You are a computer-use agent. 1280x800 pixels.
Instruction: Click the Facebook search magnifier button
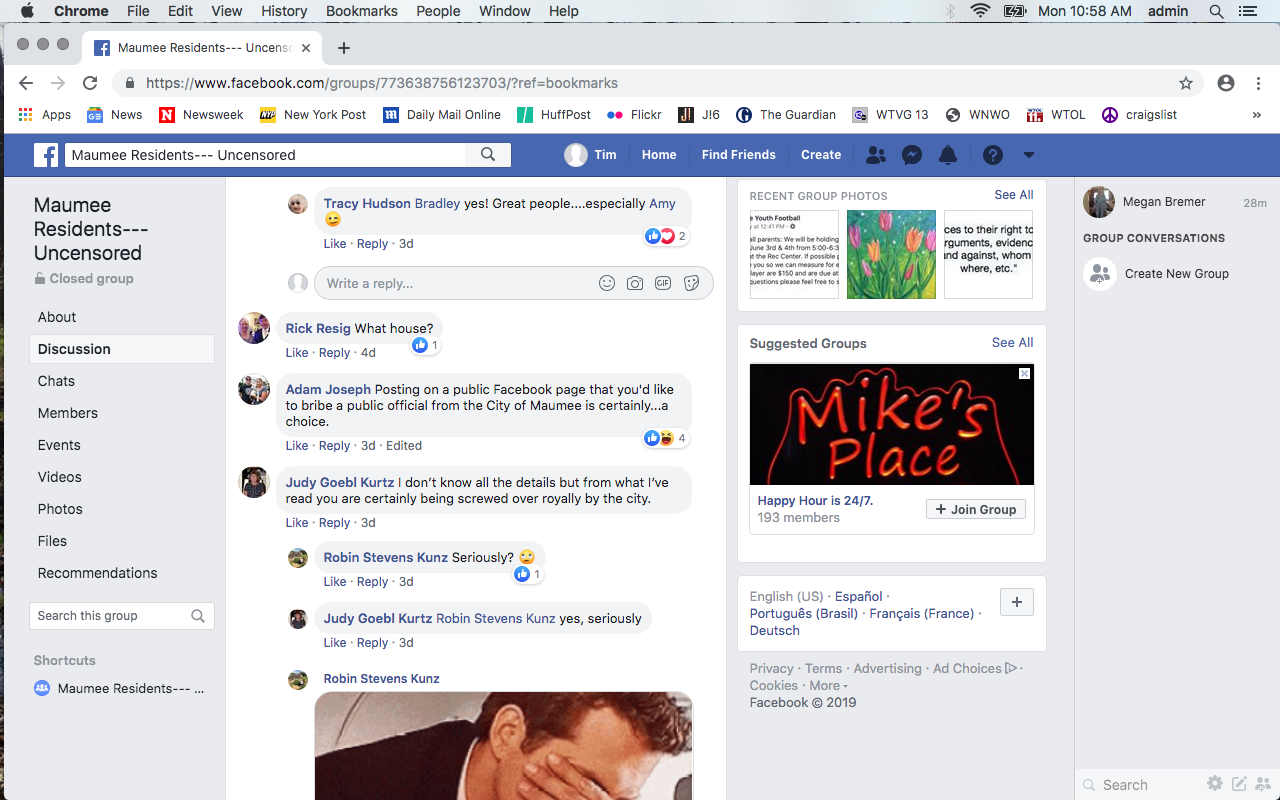click(488, 155)
